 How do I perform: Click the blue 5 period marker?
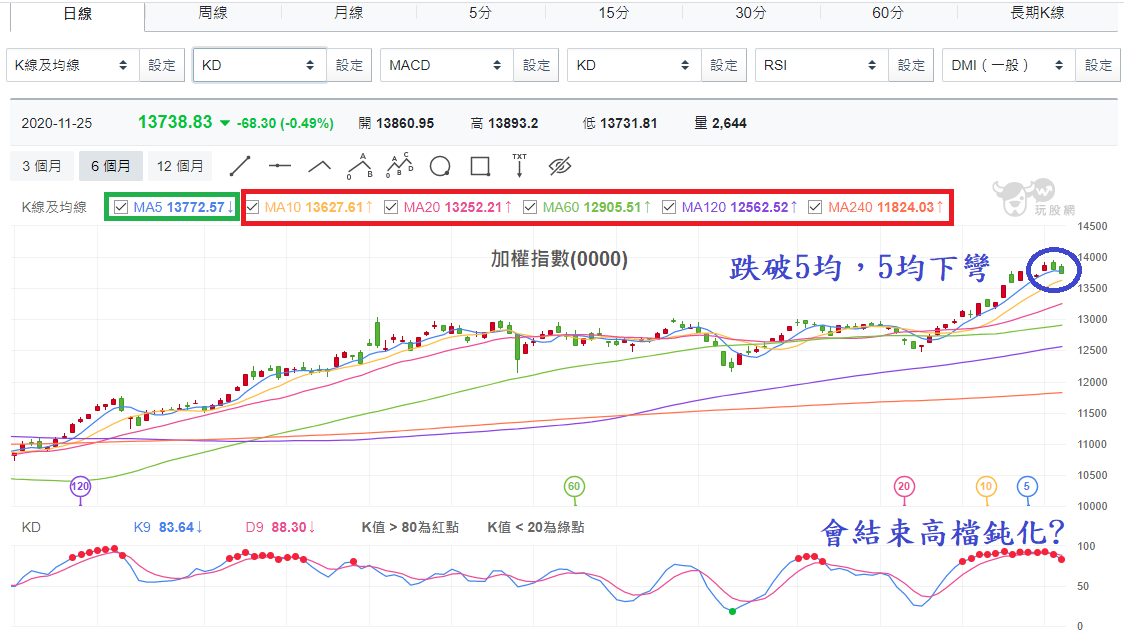(1027, 486)
